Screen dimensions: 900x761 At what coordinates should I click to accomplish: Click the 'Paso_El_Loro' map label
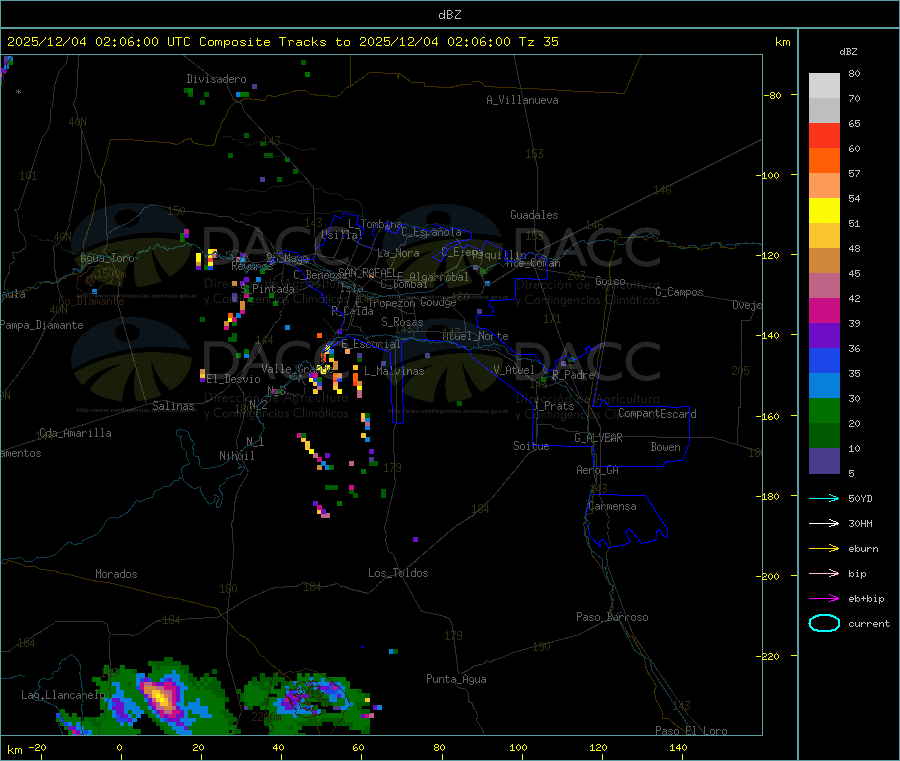[691, 731]
